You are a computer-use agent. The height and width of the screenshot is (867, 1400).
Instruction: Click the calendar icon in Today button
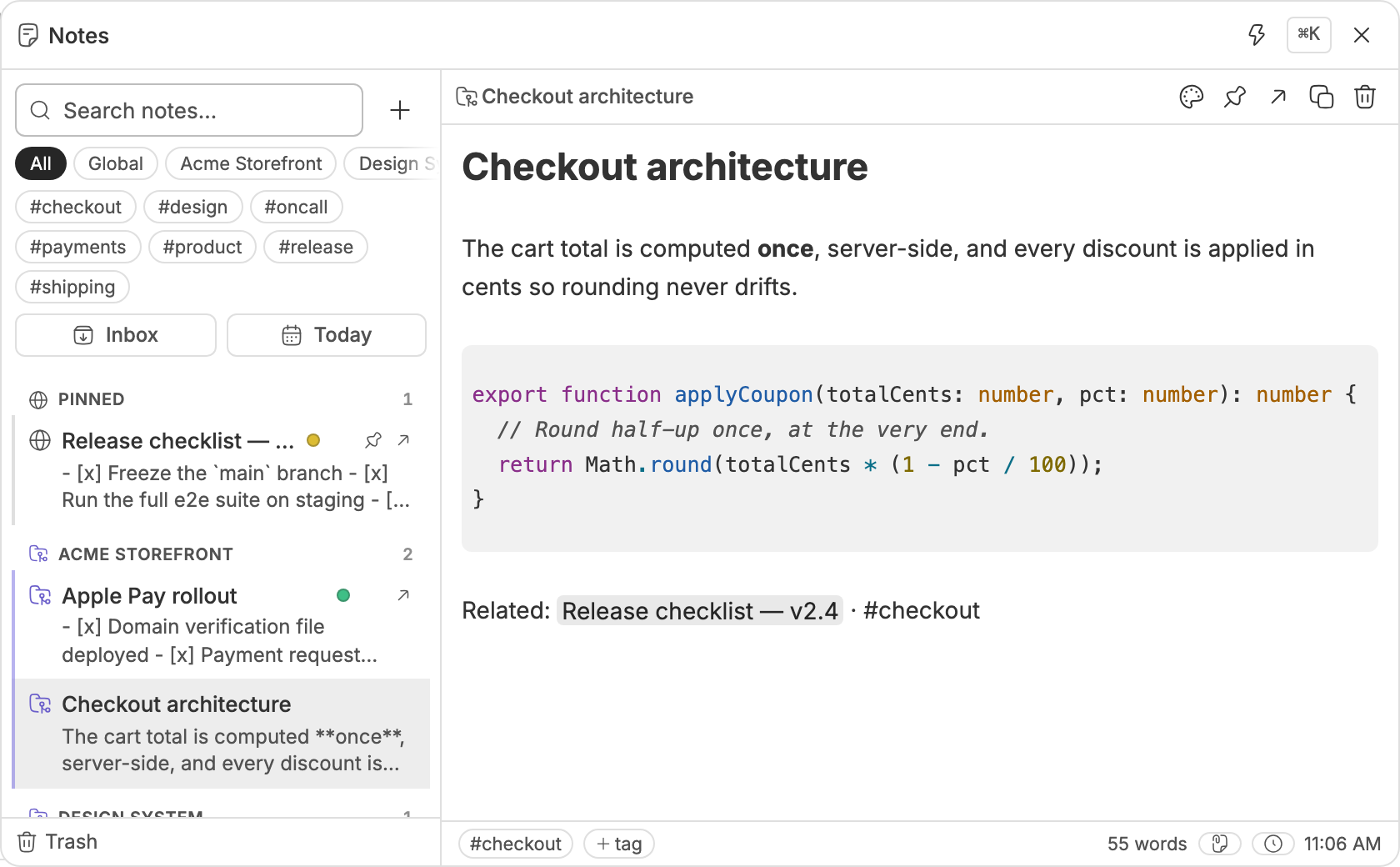tap(292, 335)
